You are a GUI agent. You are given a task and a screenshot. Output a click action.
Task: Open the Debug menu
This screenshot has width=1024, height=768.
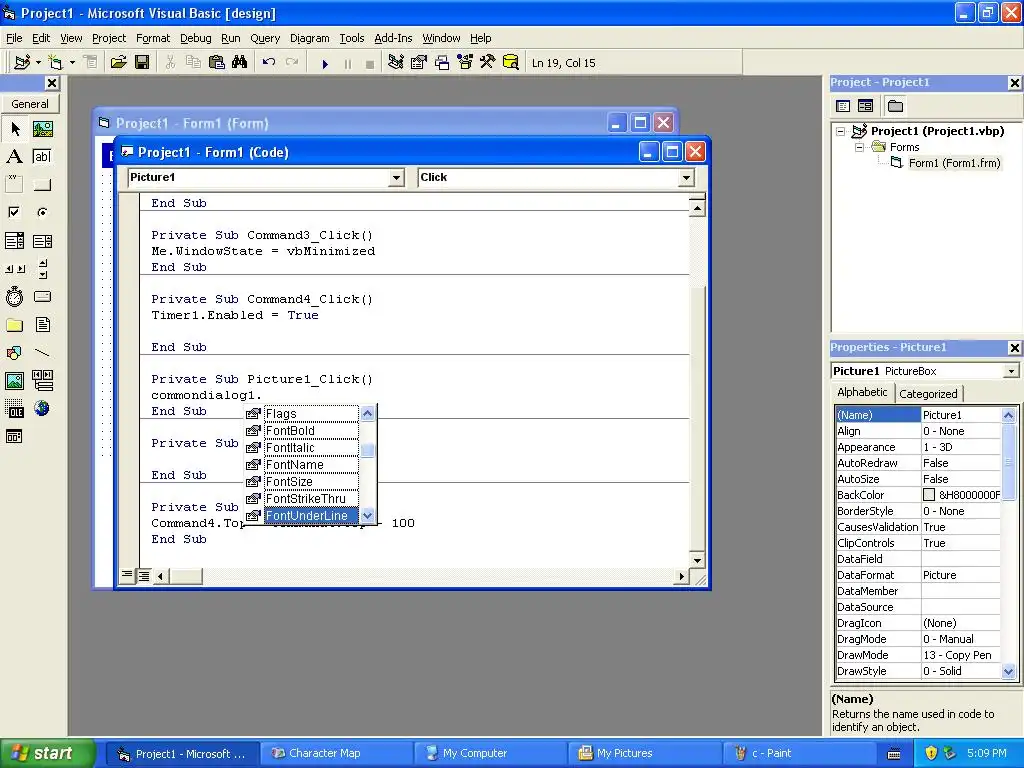[x=195, y=38]
